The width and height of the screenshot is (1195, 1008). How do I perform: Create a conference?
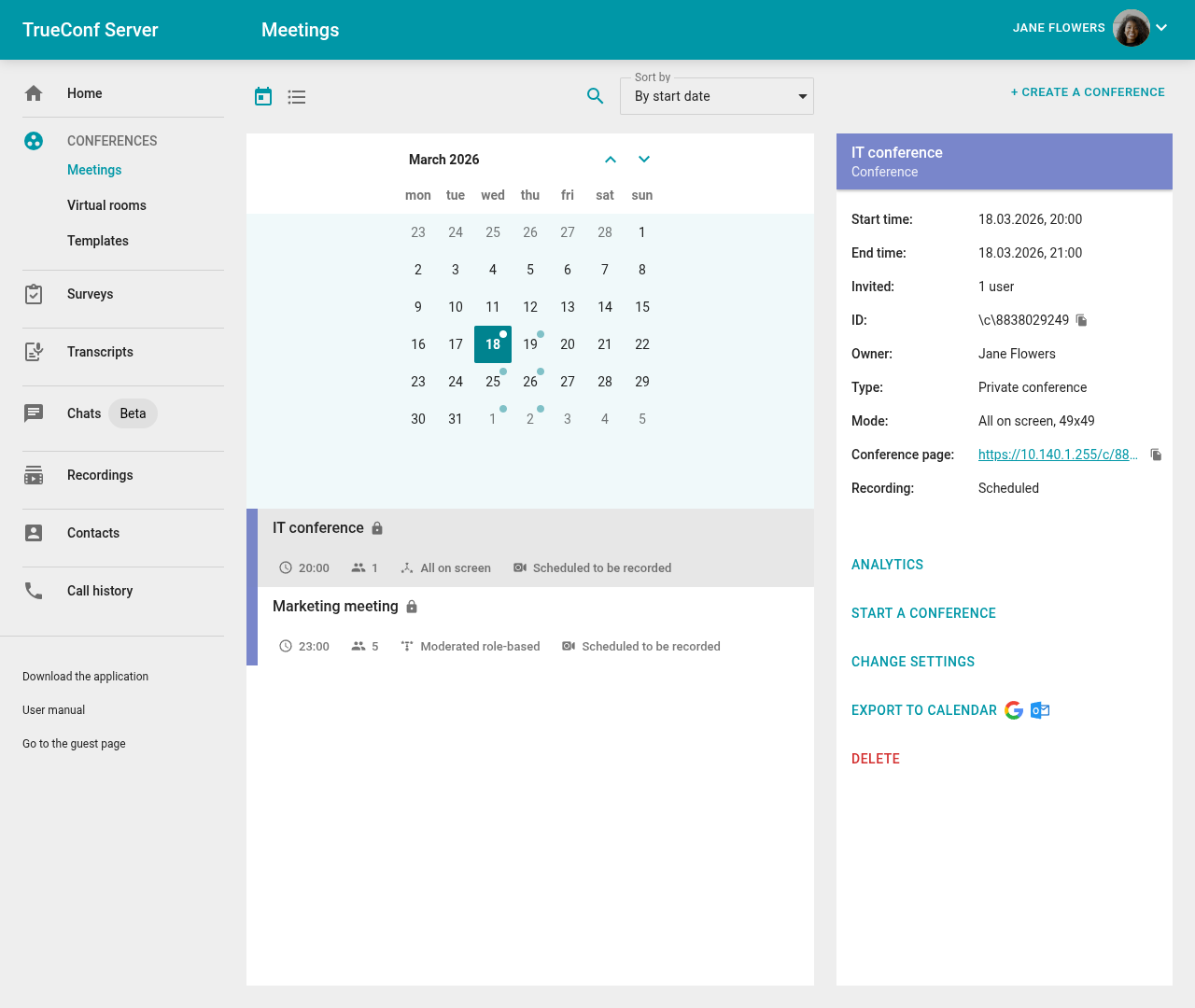pyautogui.click(x=1088, y=92)
